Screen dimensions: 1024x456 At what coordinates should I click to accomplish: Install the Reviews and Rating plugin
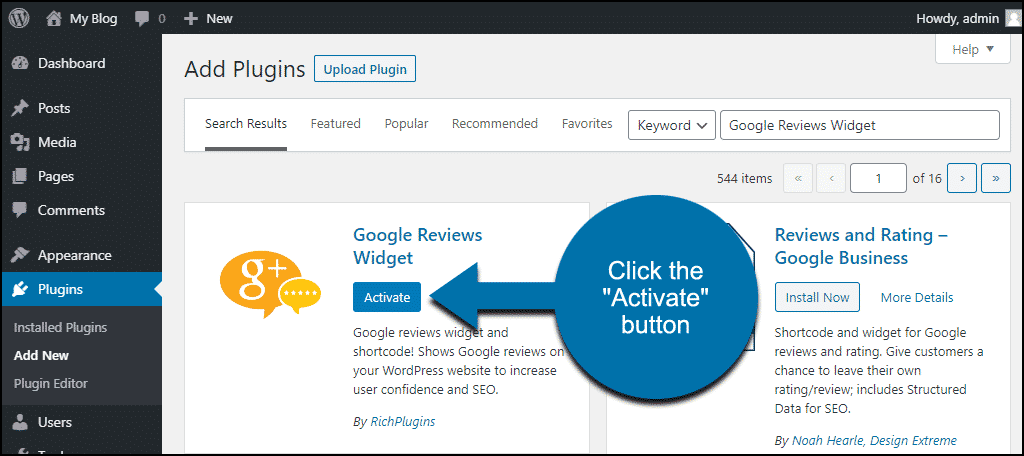(x=817, y=297)
